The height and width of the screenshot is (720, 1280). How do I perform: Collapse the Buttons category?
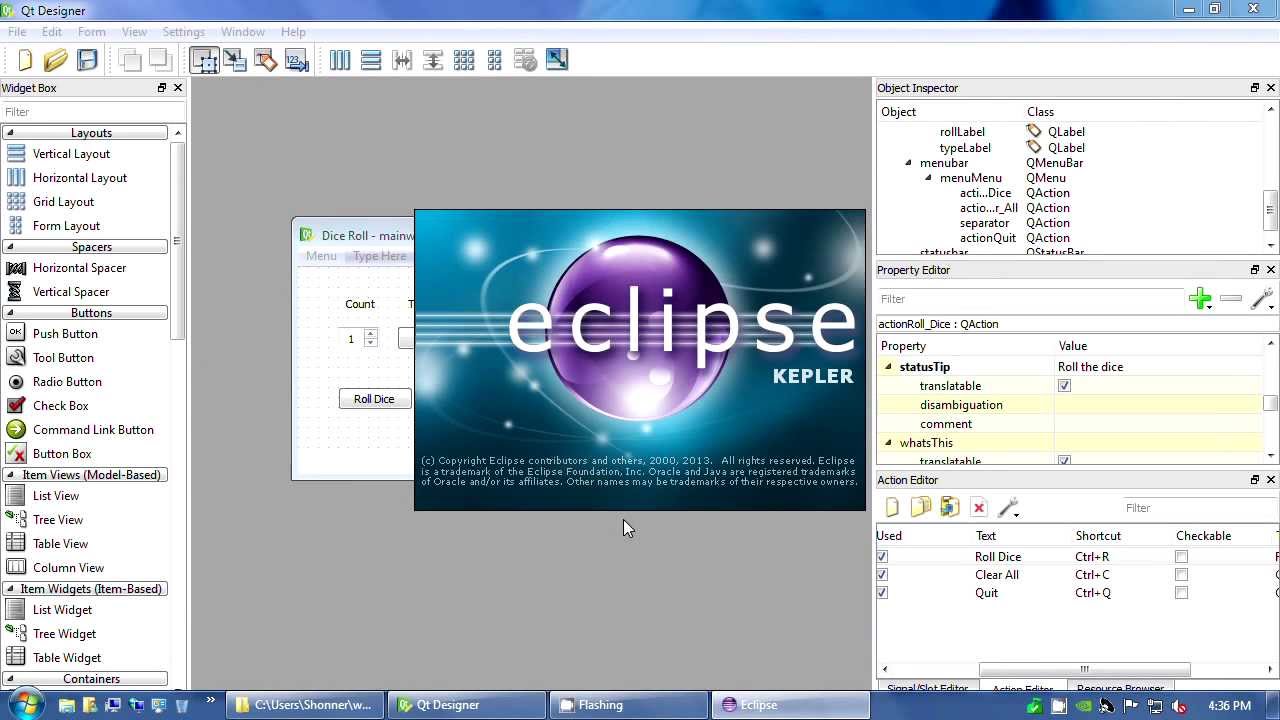coord(10,313)
